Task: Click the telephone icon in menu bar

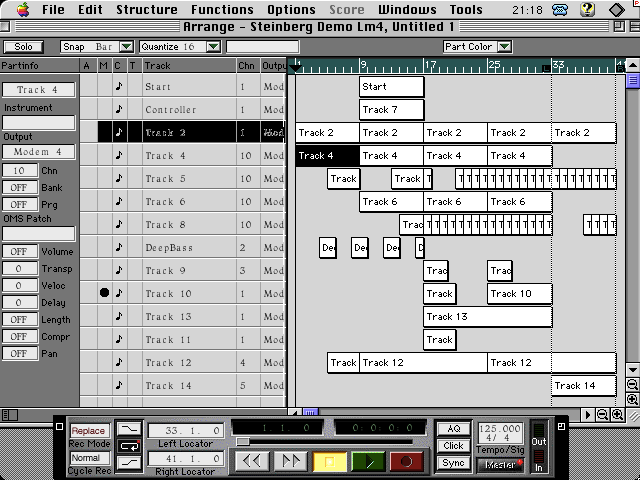Action: [x=560, y=9]
